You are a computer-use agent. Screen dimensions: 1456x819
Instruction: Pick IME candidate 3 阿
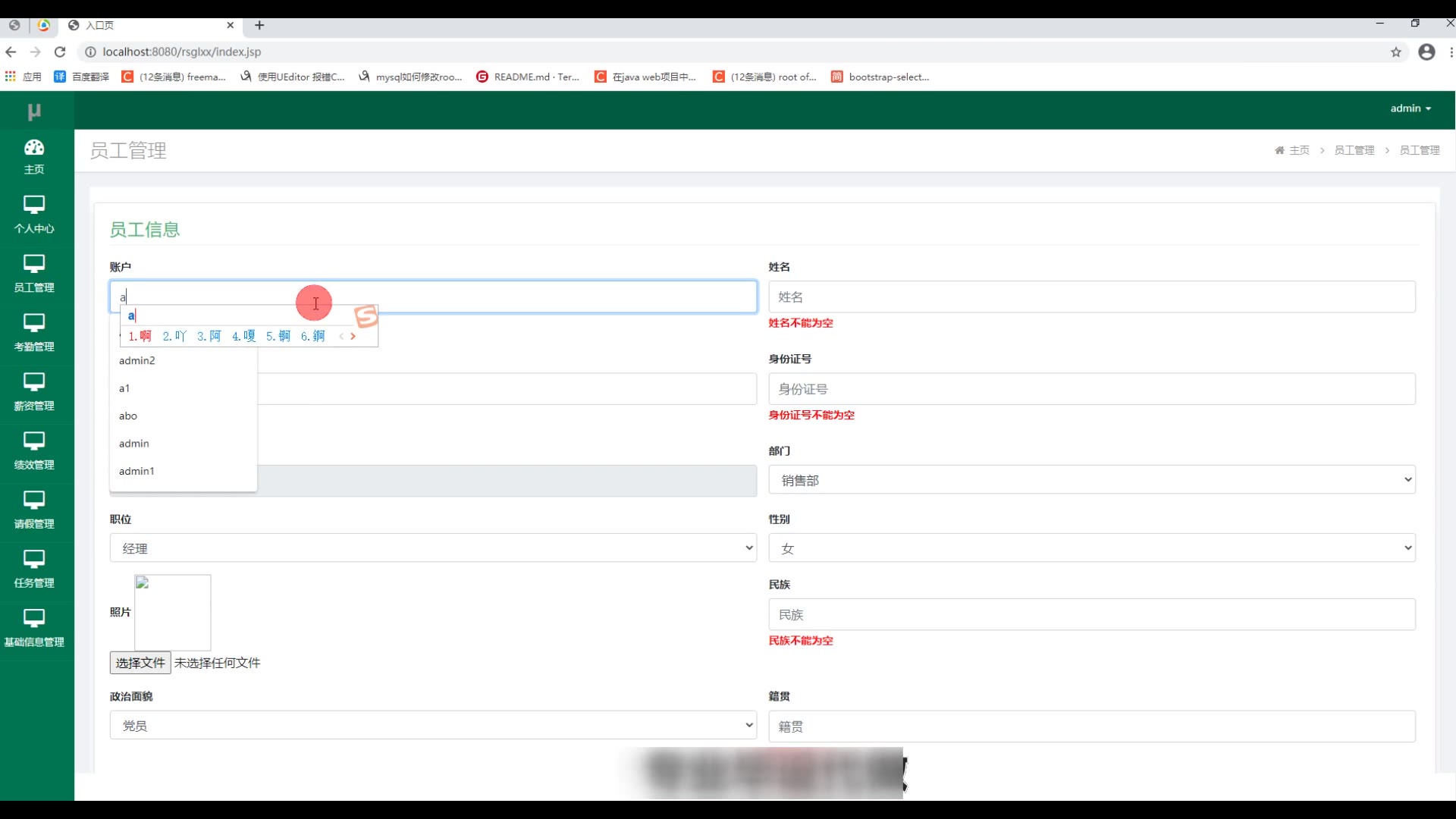click(209, 336)
